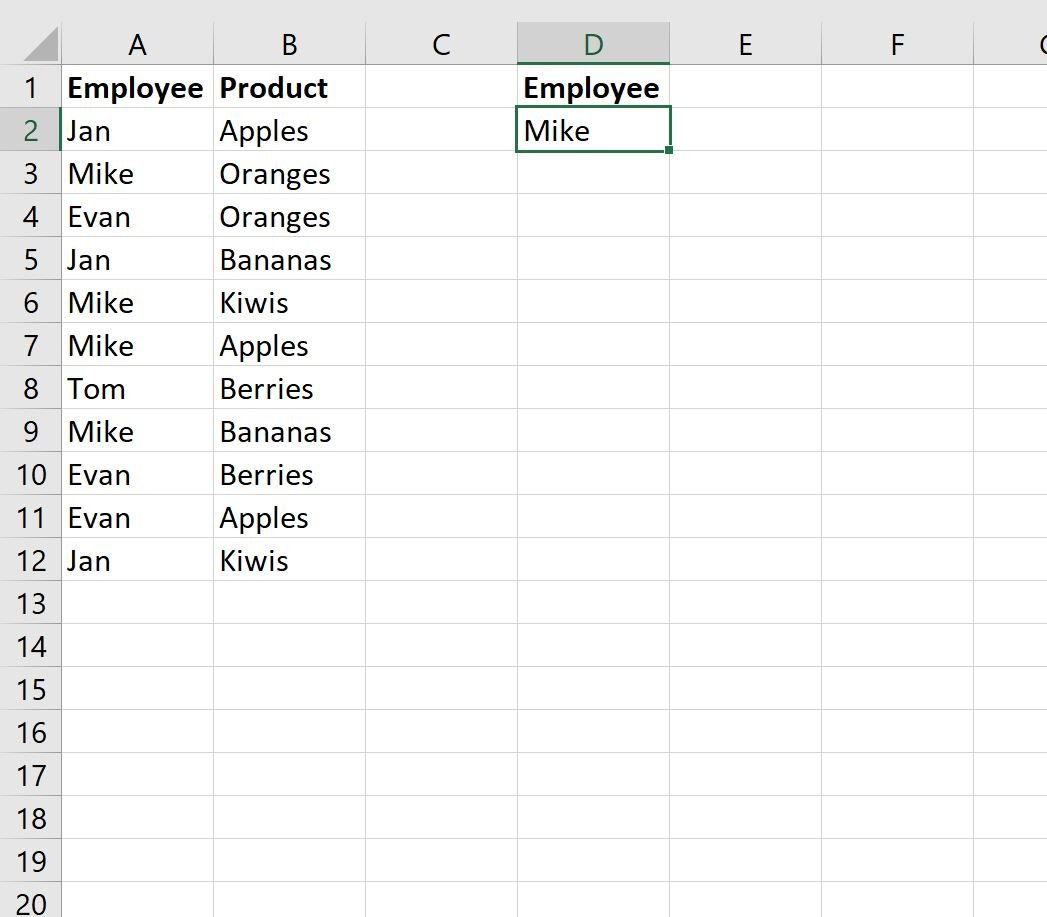Select column D header

pyautogui.click(x=593, y=44)
